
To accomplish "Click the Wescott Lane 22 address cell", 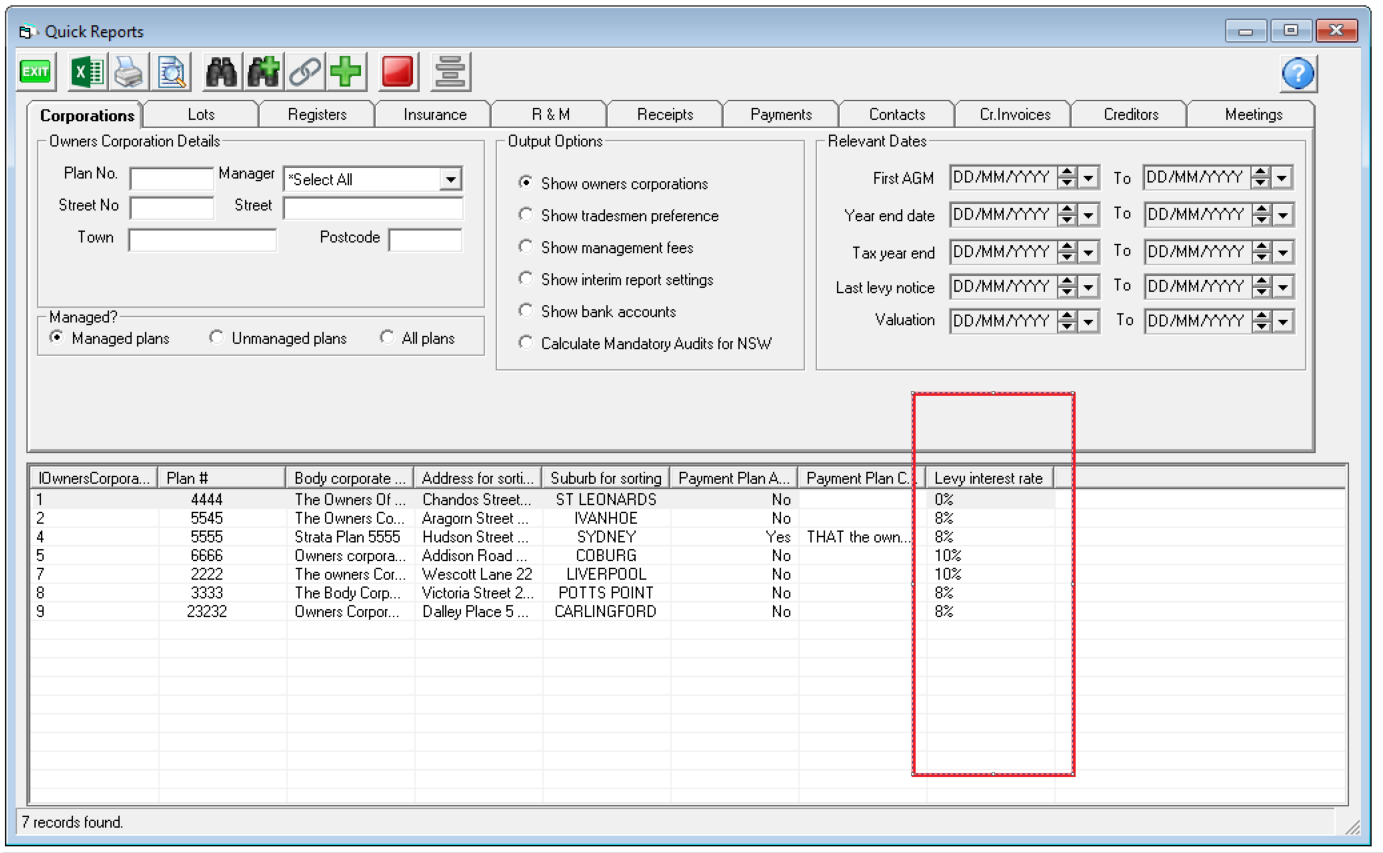I will [478, 575].
